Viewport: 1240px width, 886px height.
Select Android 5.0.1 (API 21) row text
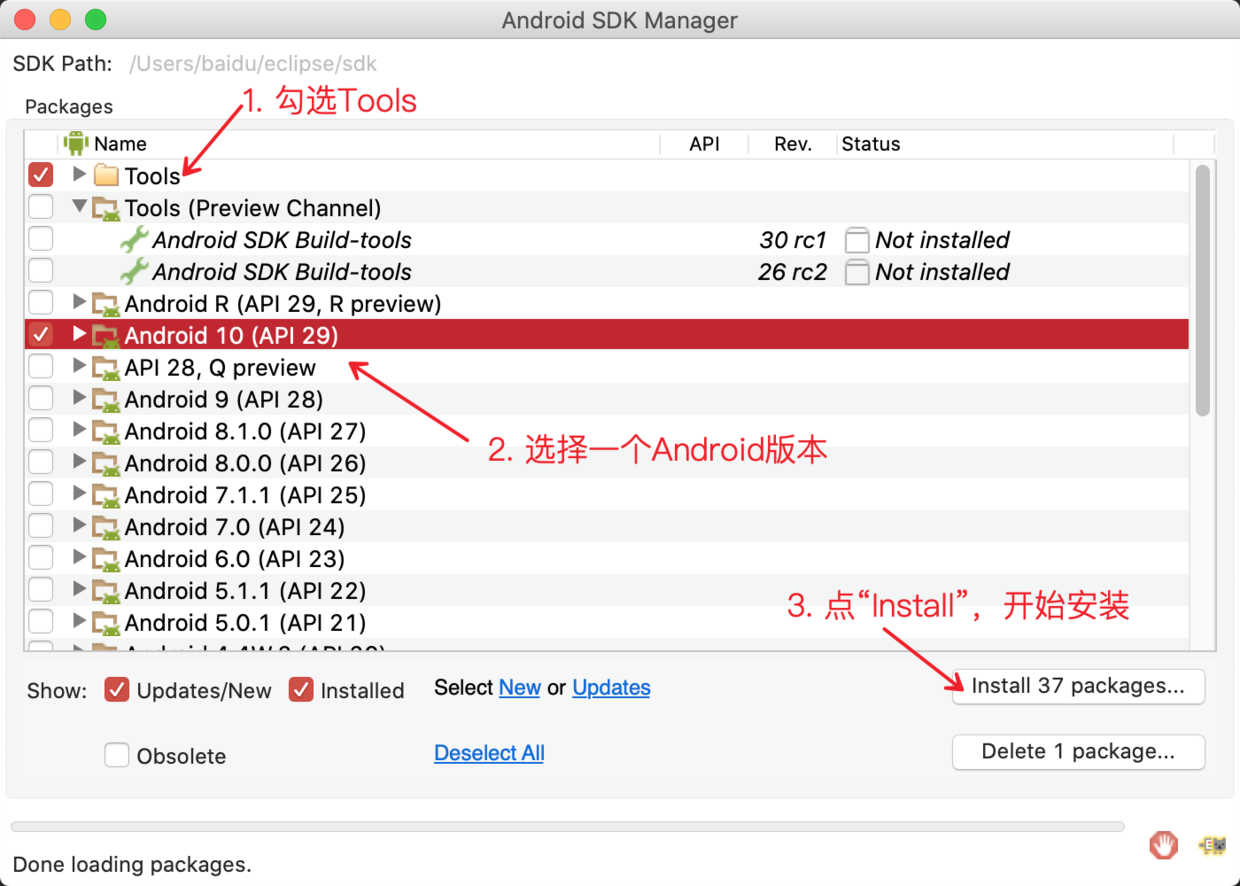click(245, 622)
